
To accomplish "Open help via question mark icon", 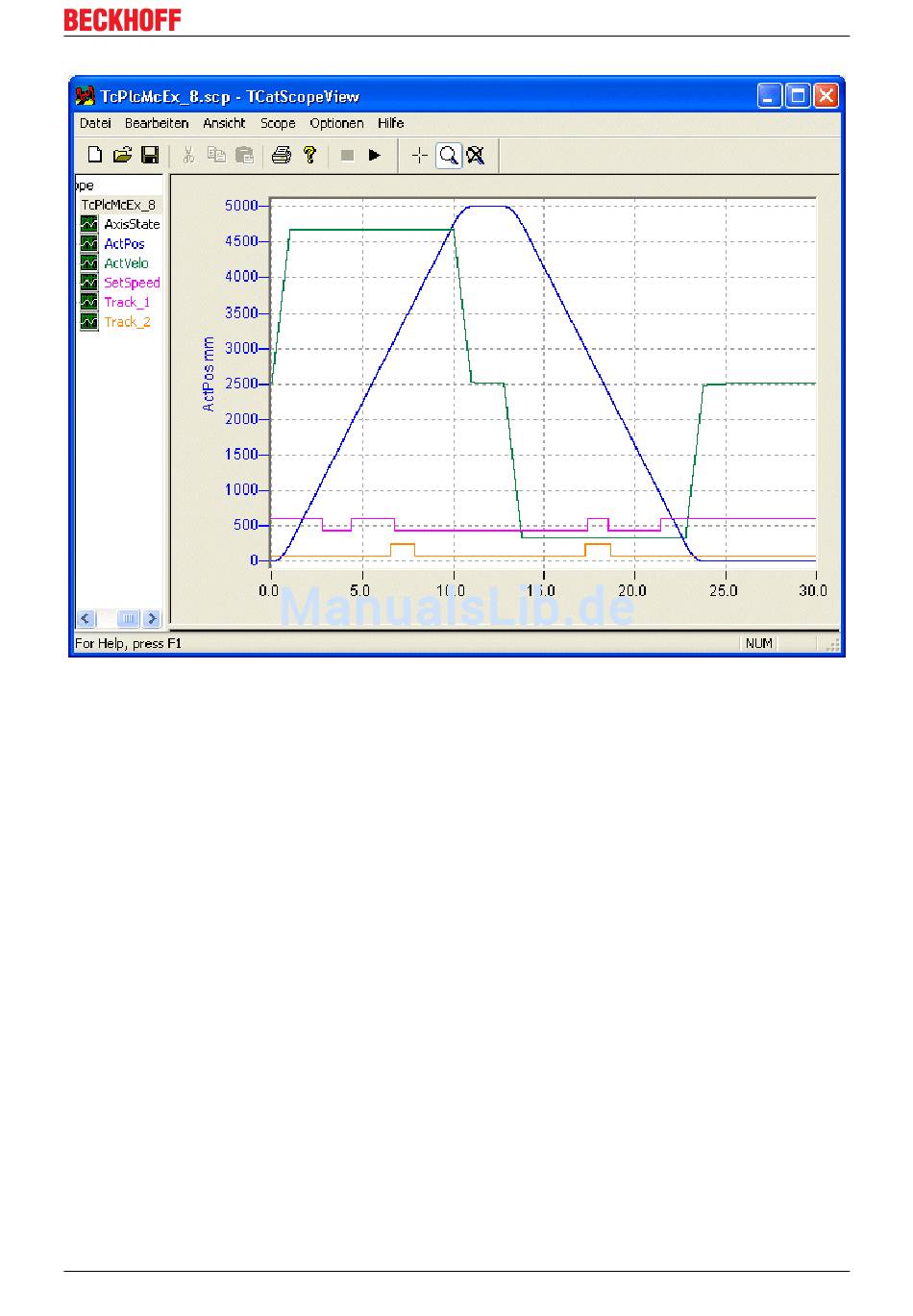I will tap(309, 155).
